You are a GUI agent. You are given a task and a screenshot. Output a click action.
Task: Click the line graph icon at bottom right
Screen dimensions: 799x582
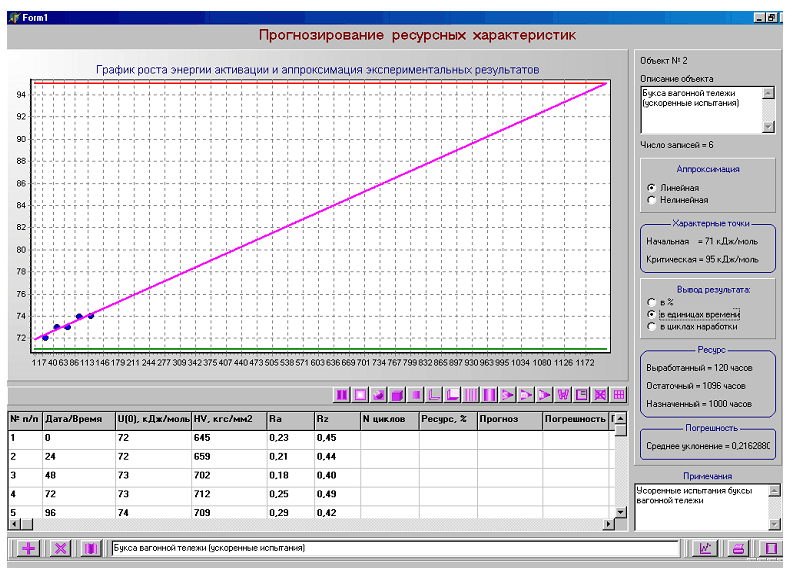point(705,548)
